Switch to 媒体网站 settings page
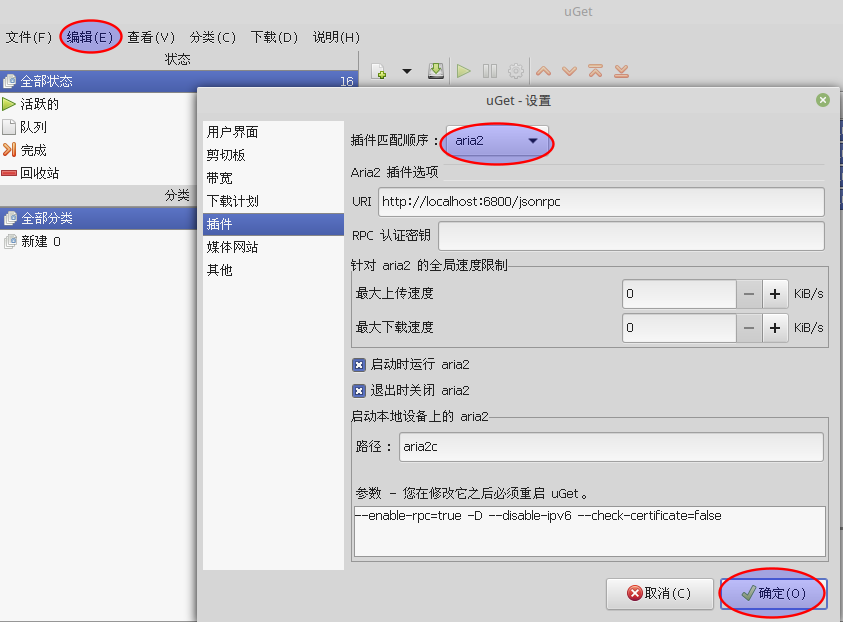Screen dimensions: 843x622 click(x=273, y=247)
